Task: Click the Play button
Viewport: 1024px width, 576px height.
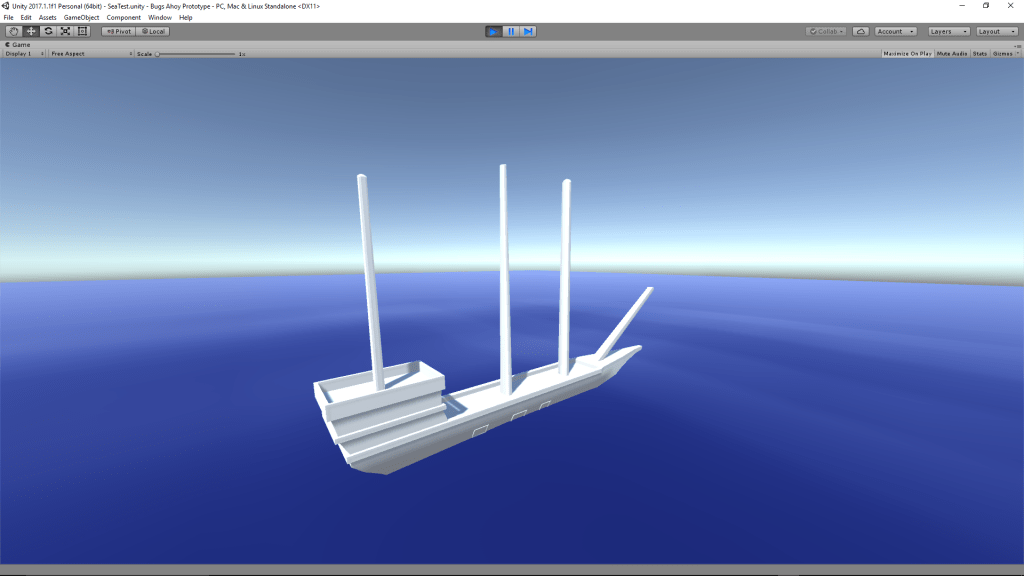Action: pos(494,31)
